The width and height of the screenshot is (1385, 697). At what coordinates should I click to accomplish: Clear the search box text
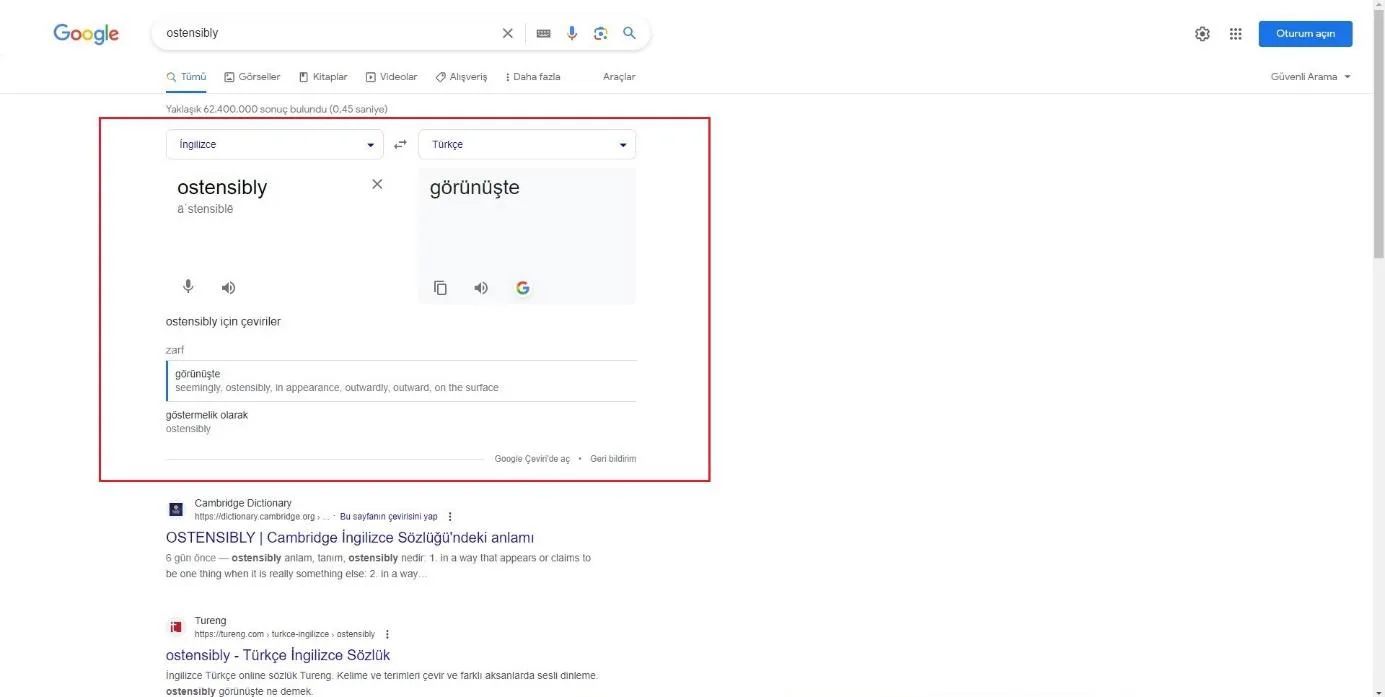coord(507,33)
